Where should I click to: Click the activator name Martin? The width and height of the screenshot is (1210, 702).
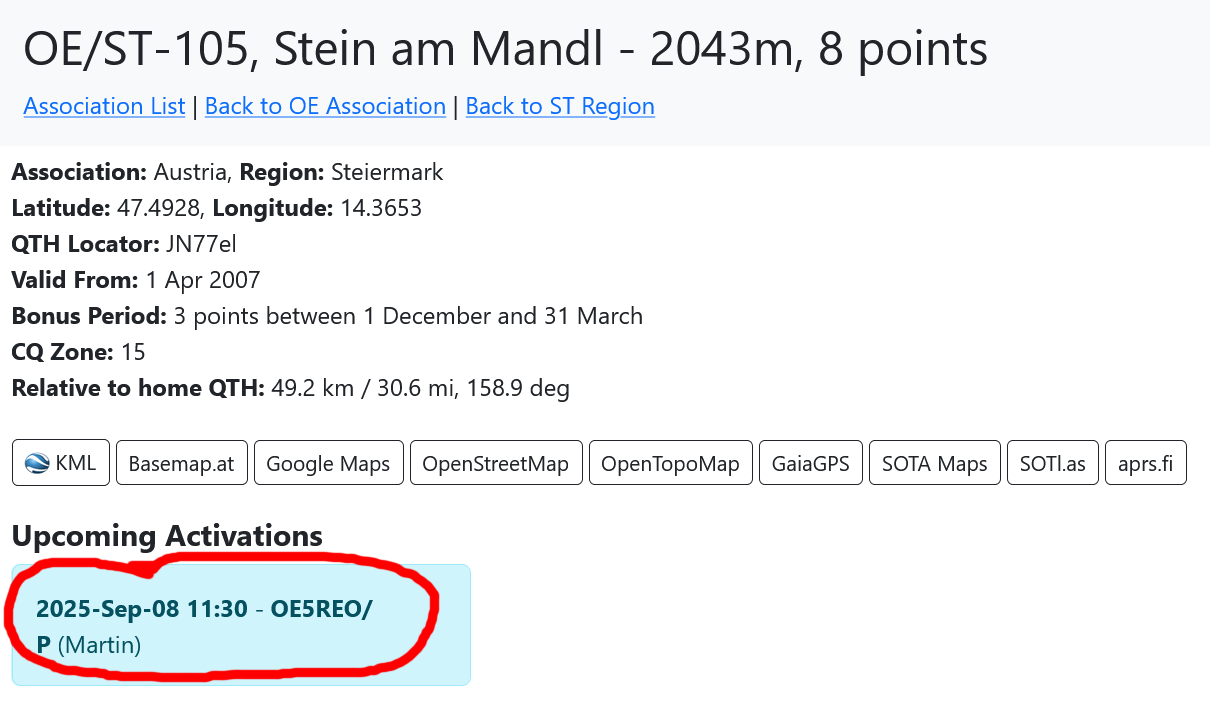[99, 645]
